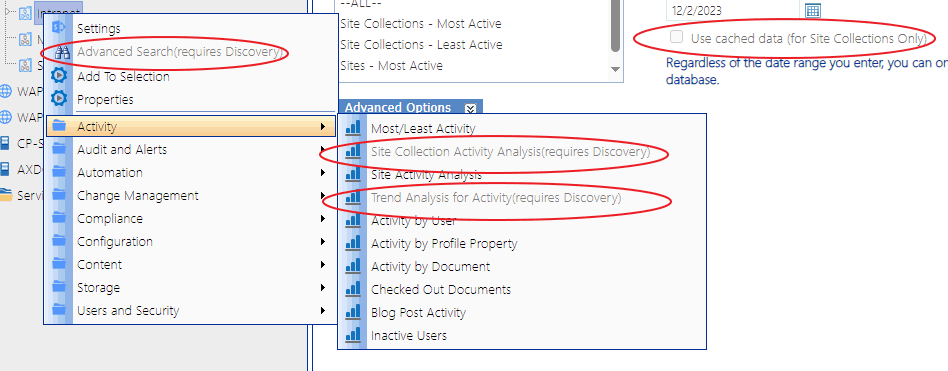948x371 pixels.
Task: Select Sites - Most Active in list
Action: tap(391, 65)
